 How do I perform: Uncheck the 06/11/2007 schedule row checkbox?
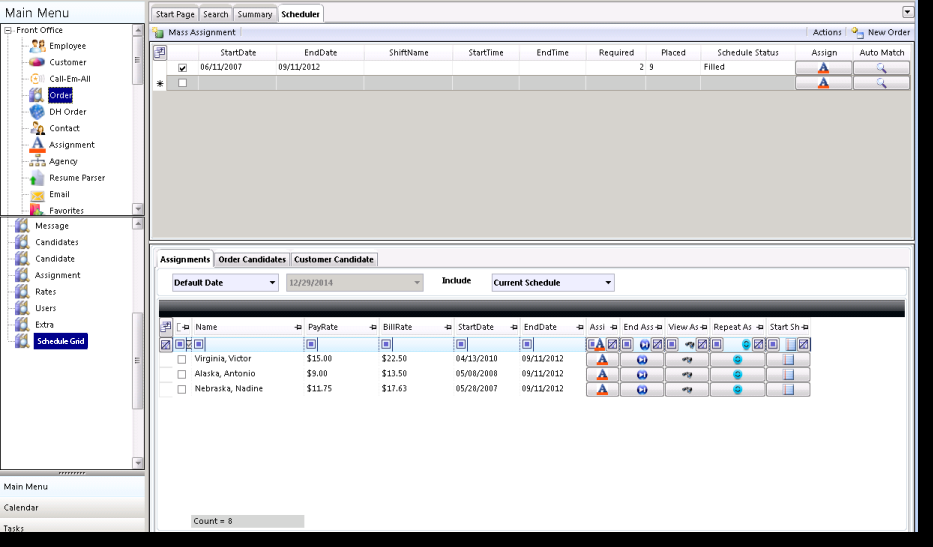point(183,68)
